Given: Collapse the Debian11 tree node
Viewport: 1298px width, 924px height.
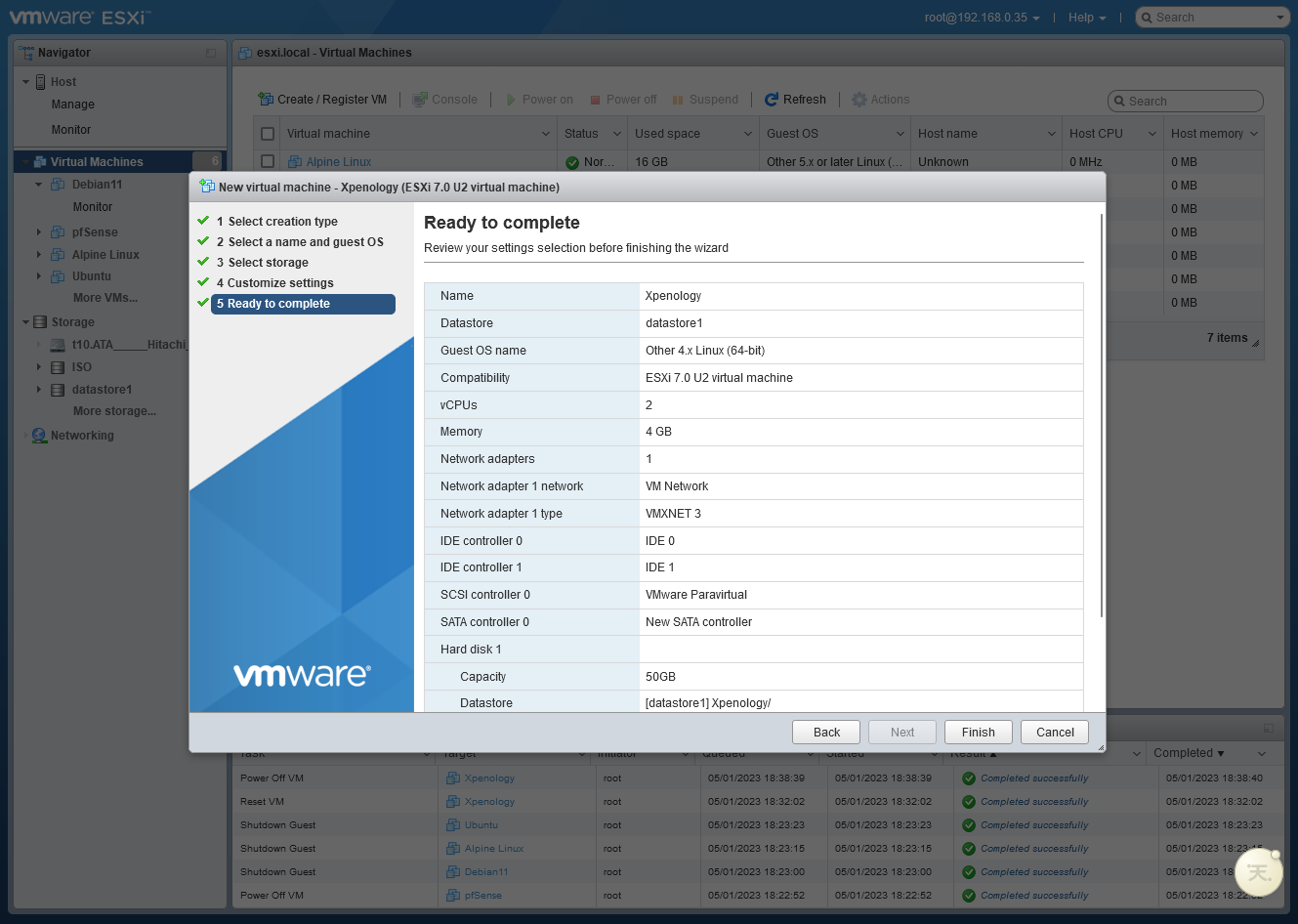Looking at the screenshot, I should click(x=39, y=185).
